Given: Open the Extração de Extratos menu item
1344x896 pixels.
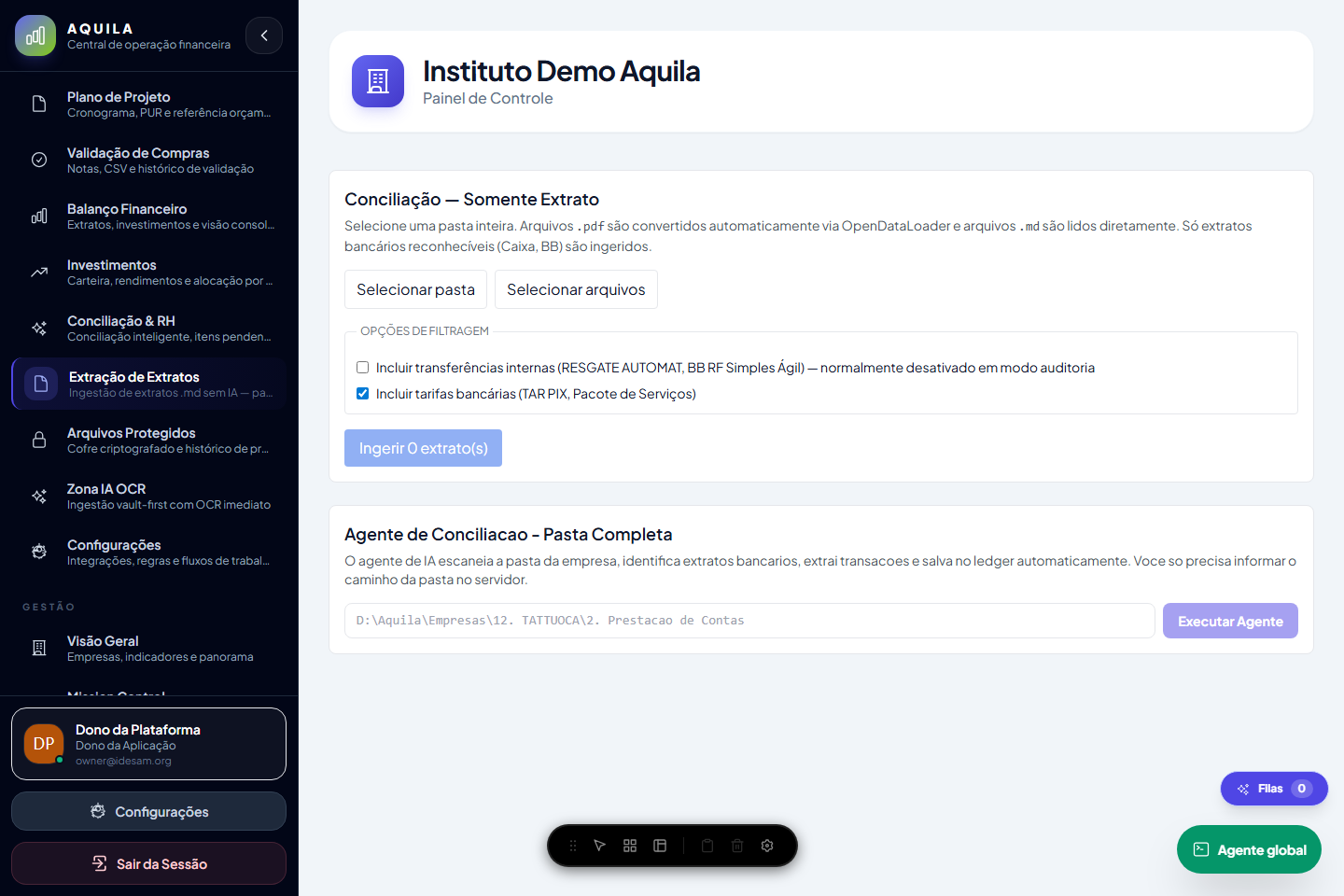Looking at the screenshot, I should coord(149,384).
